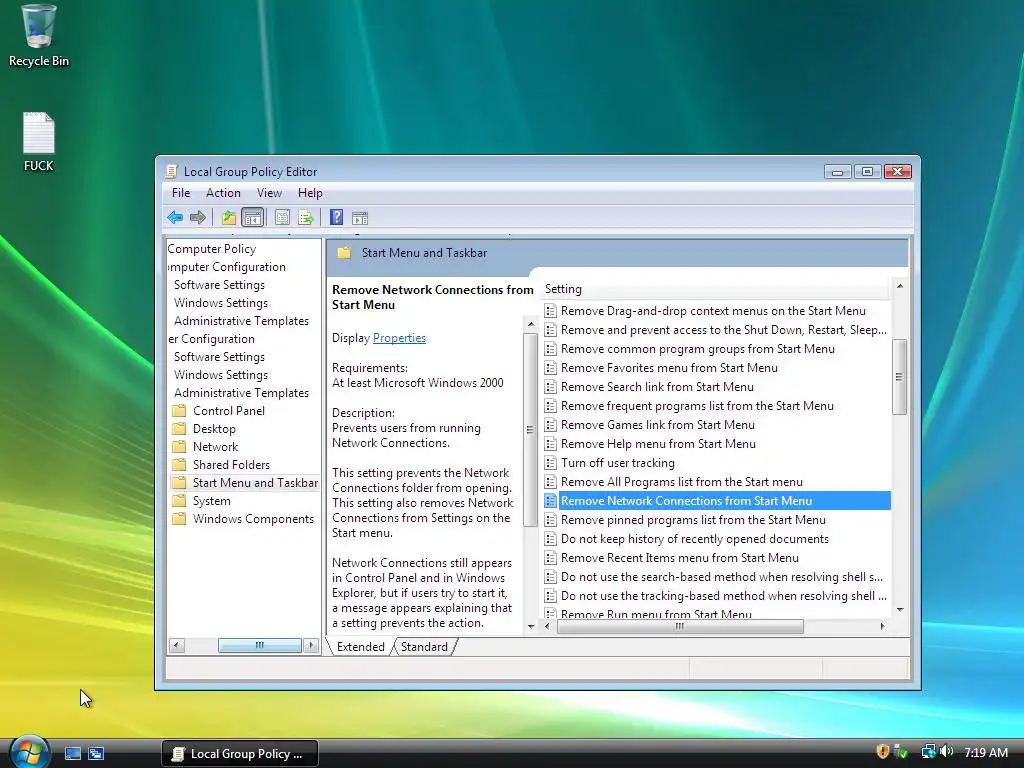Image resolution: width=1024 pixels, height=768 pixels.
Task: Click the Setting column header
Action: tap(715, 289)
